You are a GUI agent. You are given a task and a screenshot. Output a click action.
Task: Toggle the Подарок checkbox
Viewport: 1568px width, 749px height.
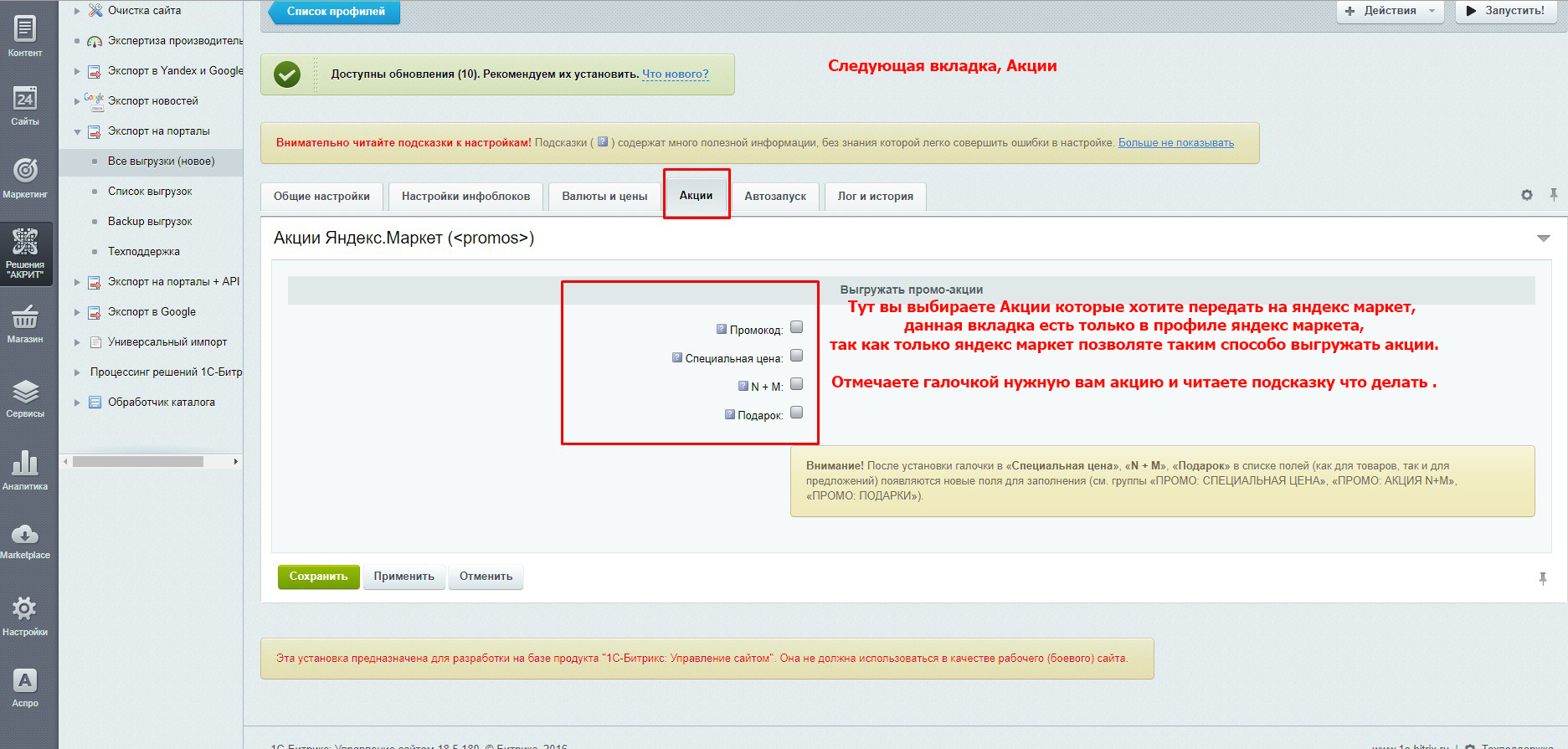[797, 413]
